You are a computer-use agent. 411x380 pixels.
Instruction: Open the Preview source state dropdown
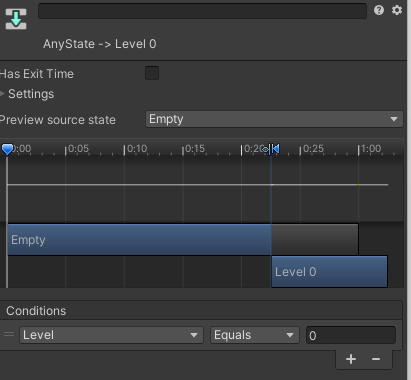[274, 119]
